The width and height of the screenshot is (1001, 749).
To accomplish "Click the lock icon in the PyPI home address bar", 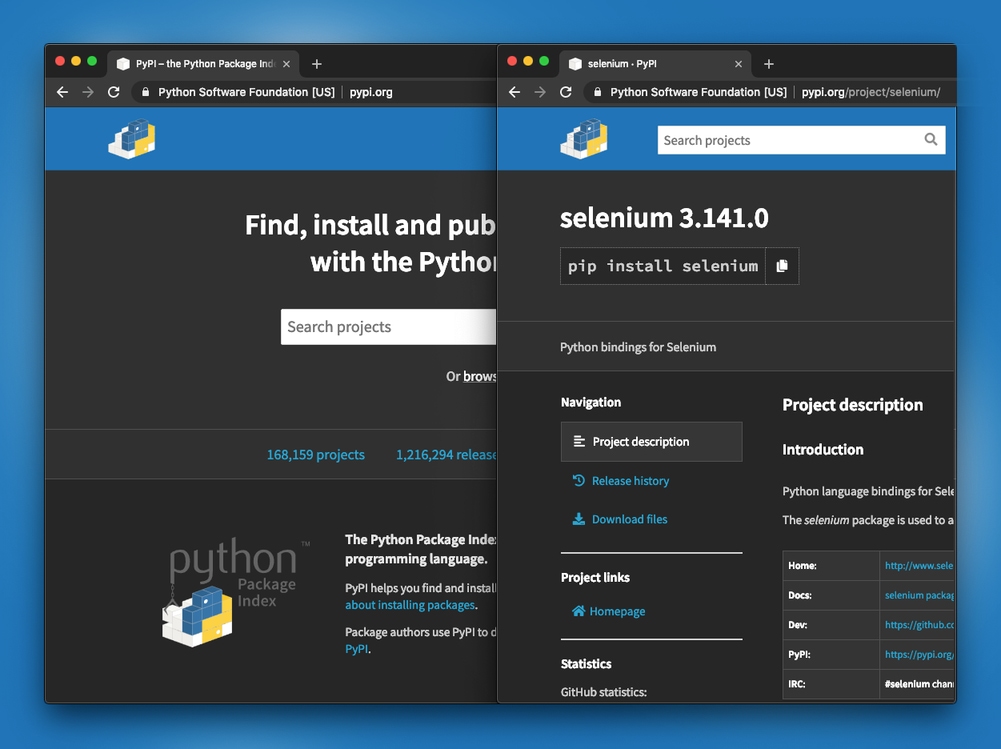I will coord(146,92).
